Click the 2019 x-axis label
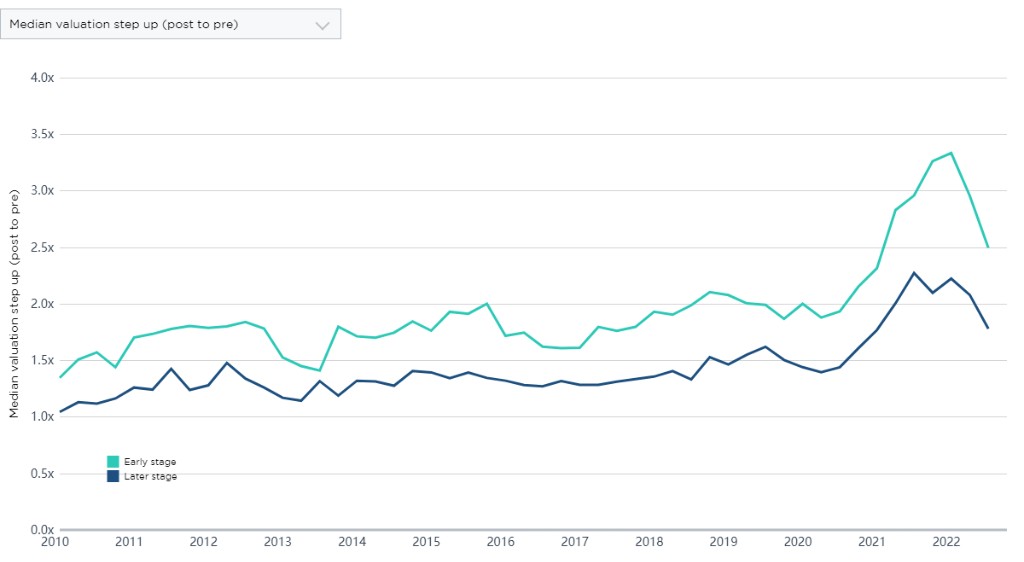This screenshot has height=562, width=1024. (x=723, y=542)
